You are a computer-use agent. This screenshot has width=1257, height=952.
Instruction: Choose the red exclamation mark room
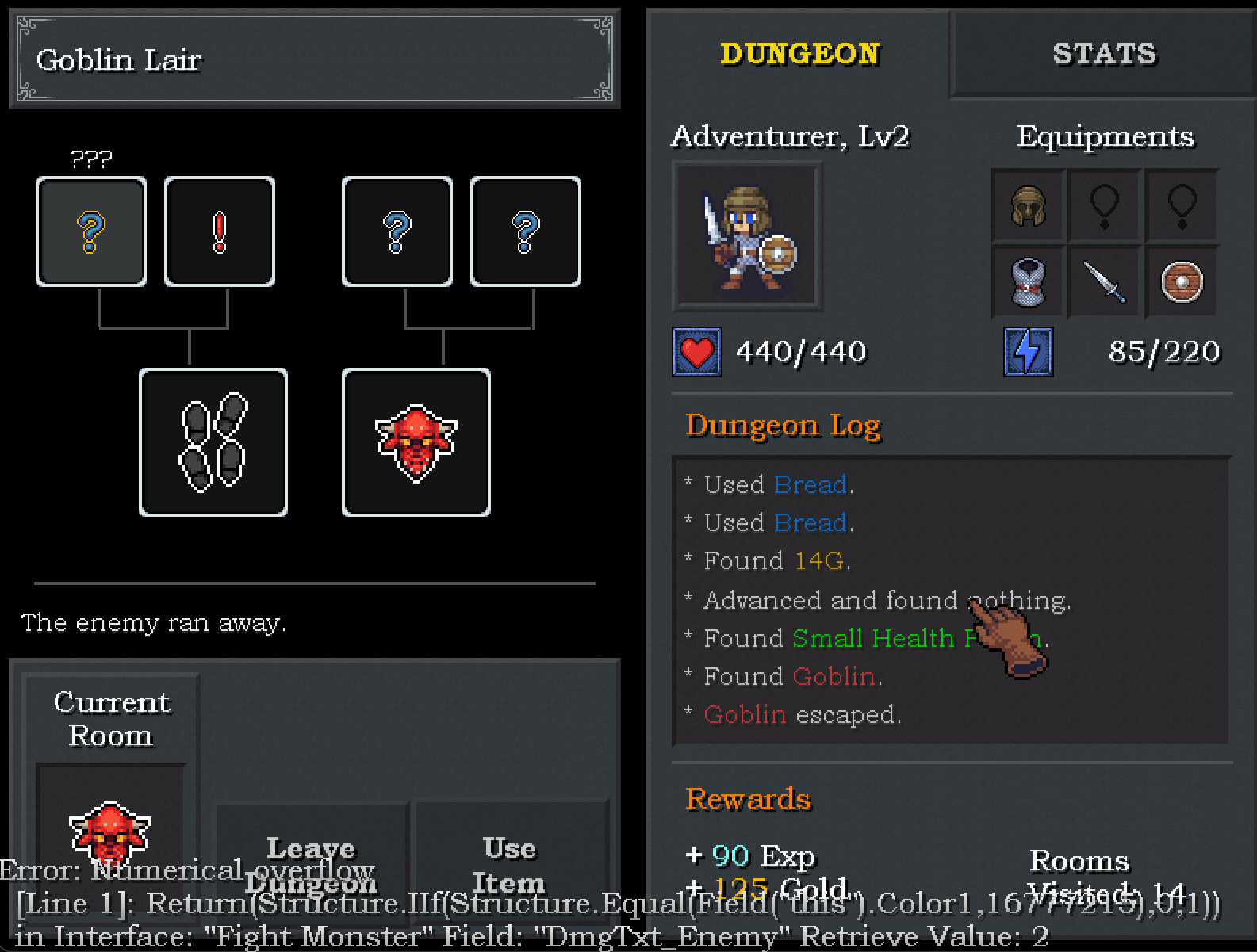[x=220, y=231]
